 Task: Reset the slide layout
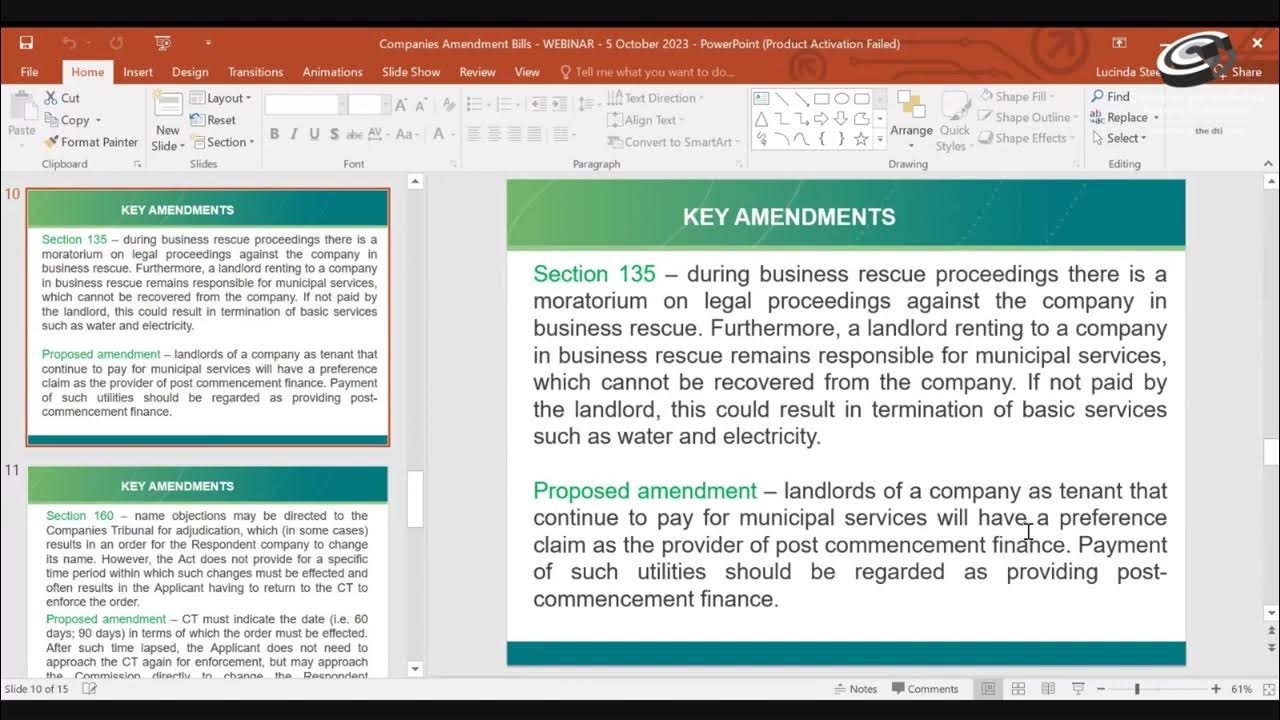point(212,120)
